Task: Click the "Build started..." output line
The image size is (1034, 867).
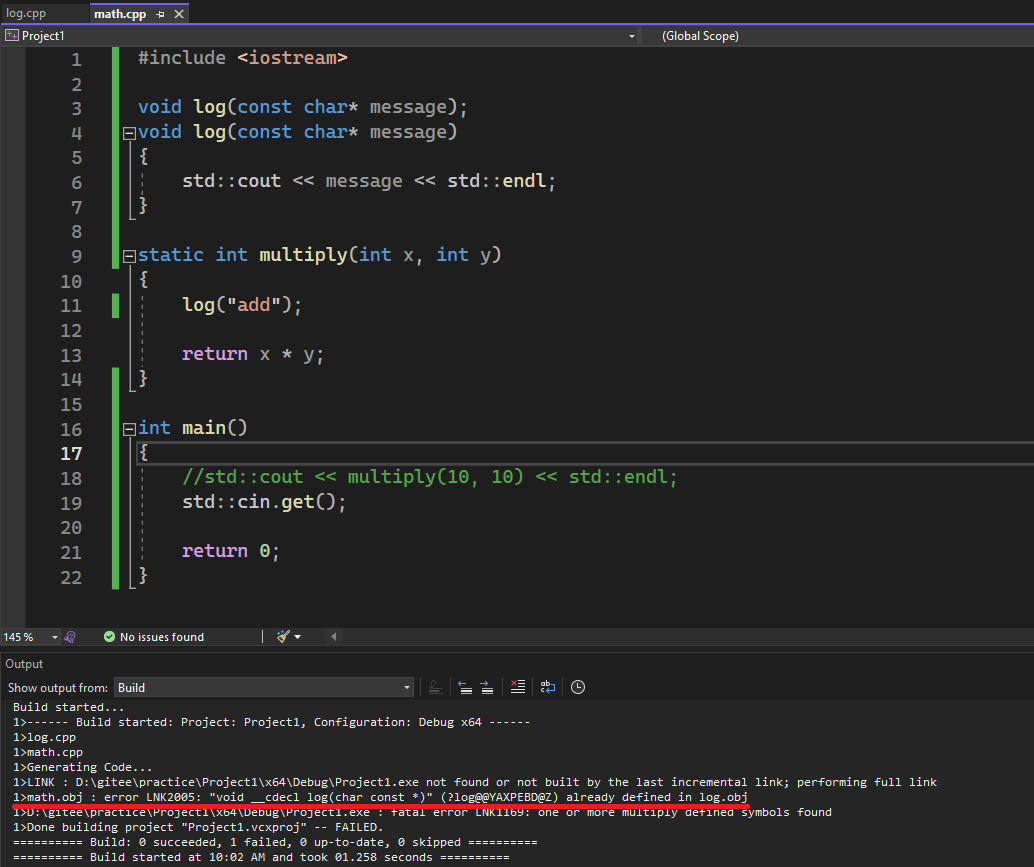Action: point(69,707)
